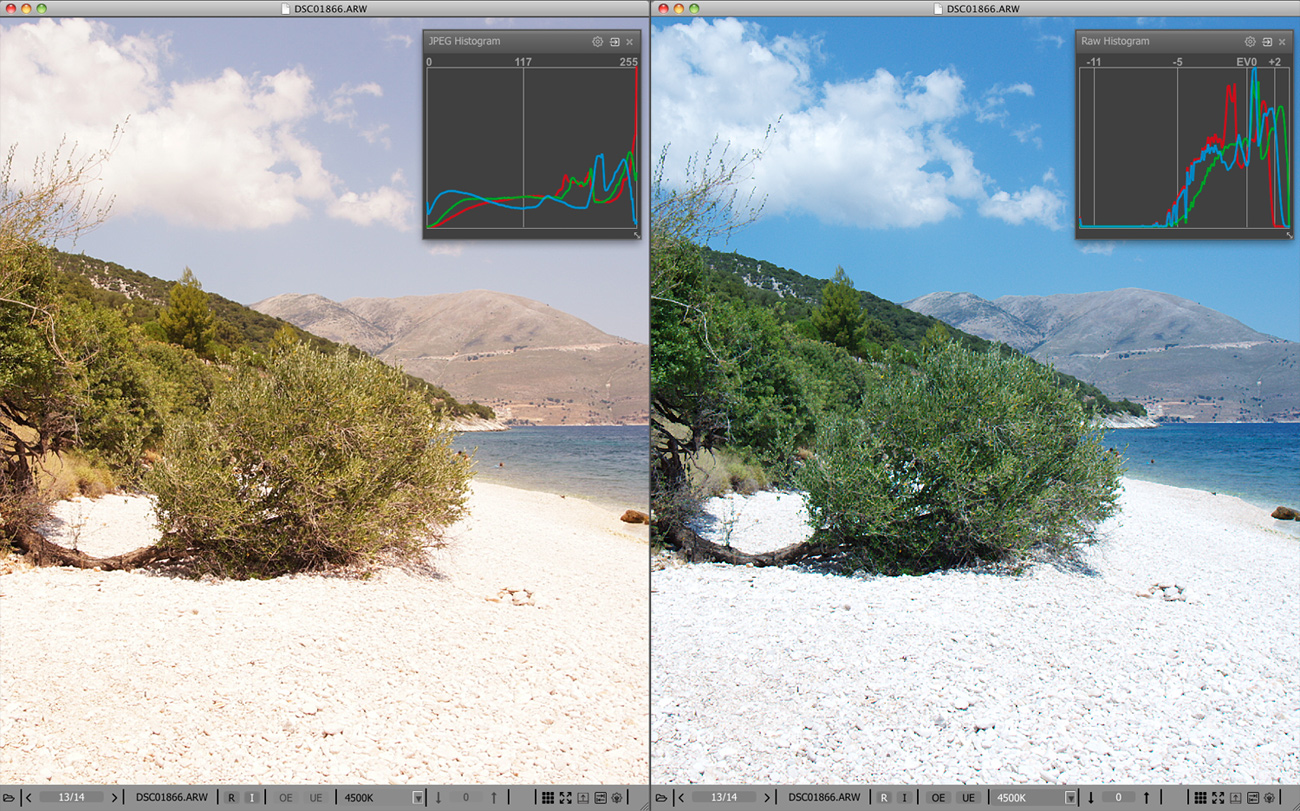Expand 4500K white balance dropdown in right window
The width and height of the screenshot is (1300, 811).
pyautogui.click(x=1070, y=797)
